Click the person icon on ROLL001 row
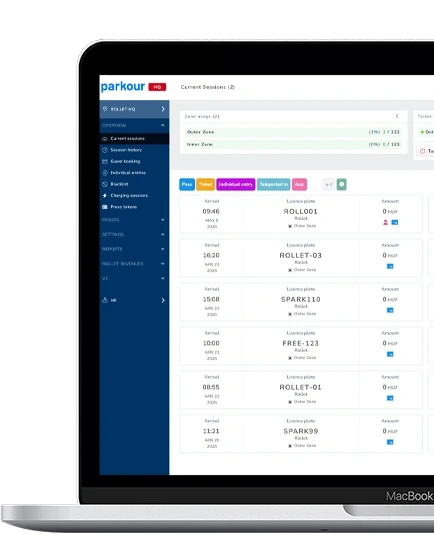The height and width of the screenshot is (550, 434). tap(385, 222)
